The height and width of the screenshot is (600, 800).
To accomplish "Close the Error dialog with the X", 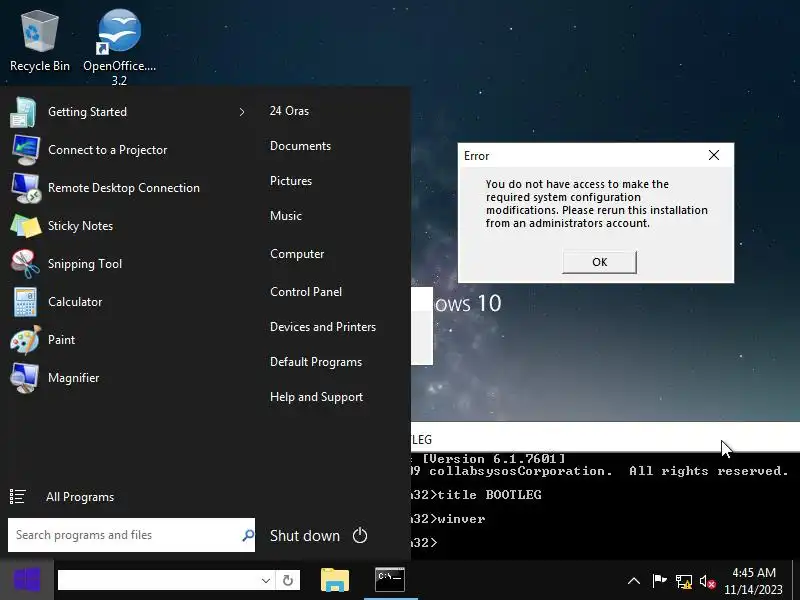I will click(x=714, y=155).
